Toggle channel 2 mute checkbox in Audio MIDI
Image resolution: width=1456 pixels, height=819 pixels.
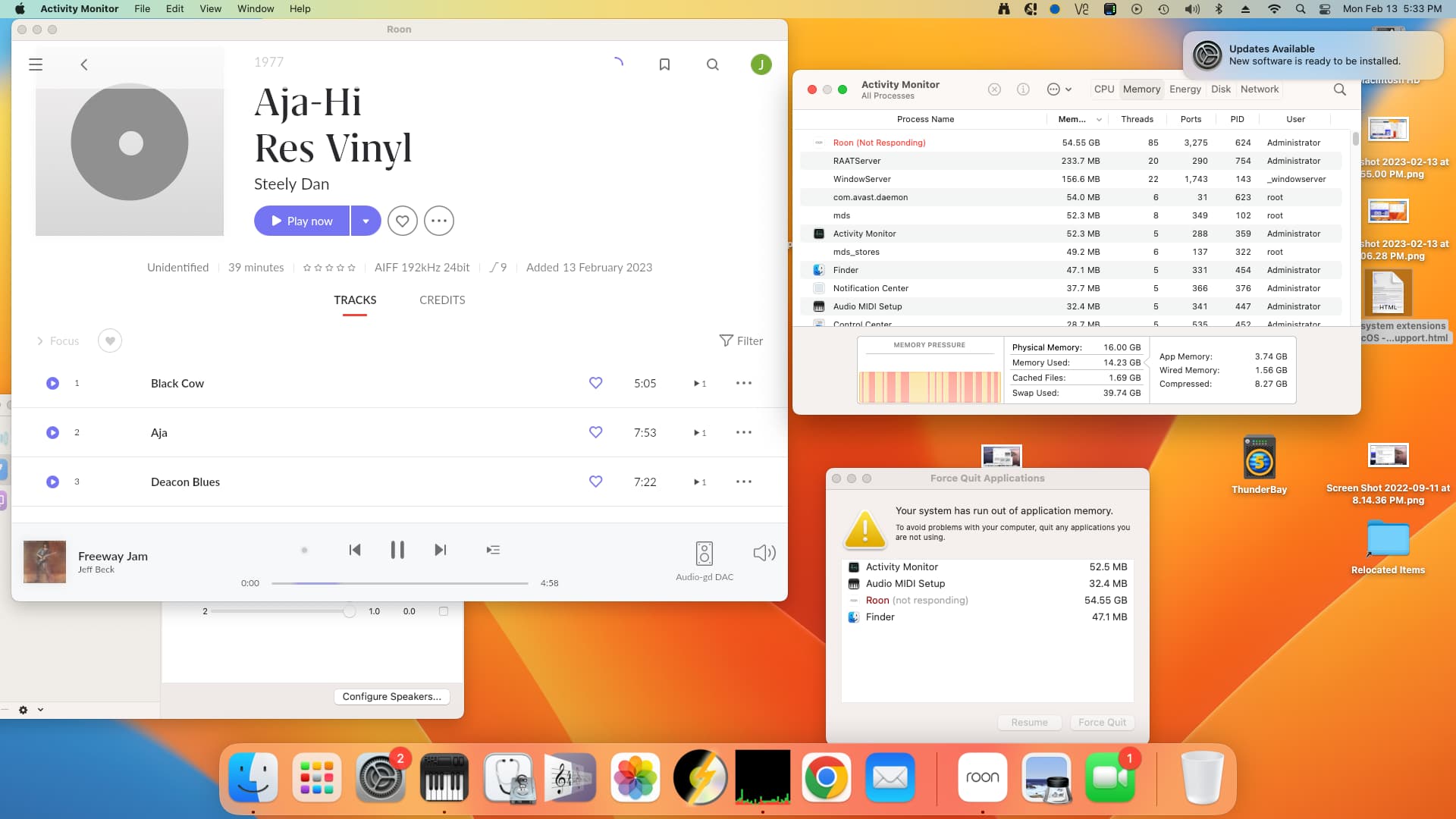444,611
